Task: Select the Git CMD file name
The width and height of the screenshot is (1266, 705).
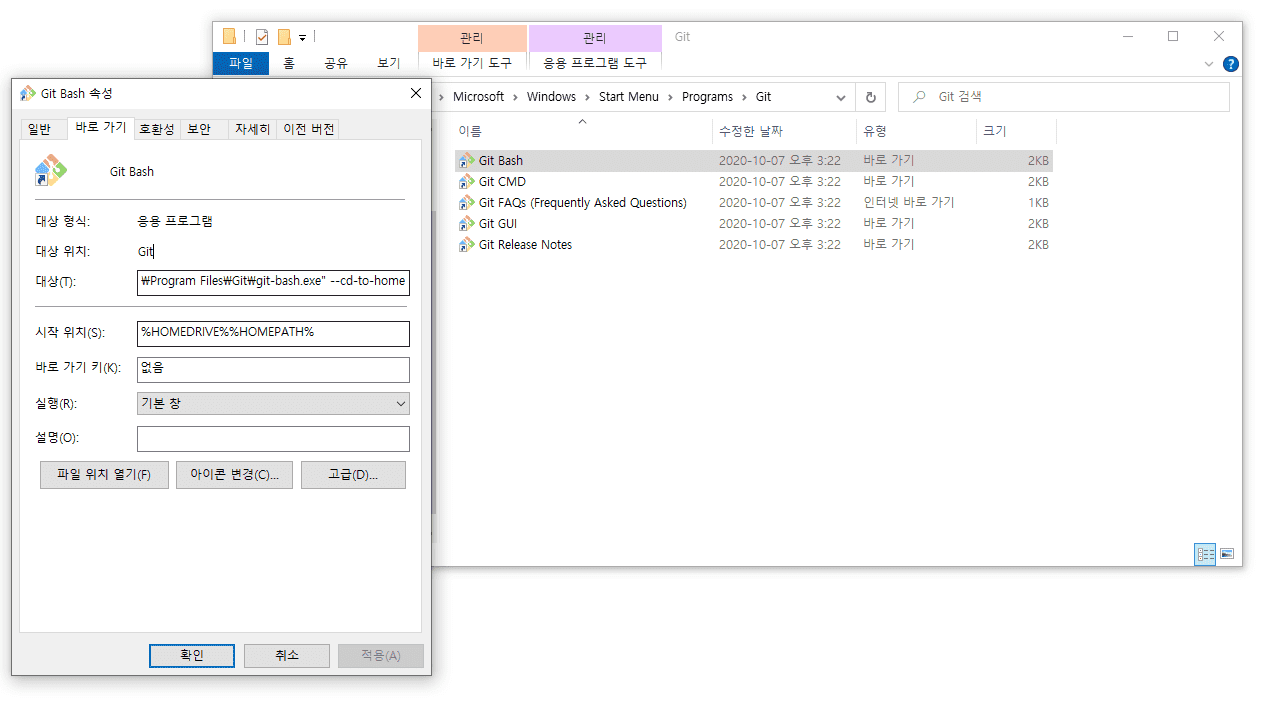Action: click(502, 182)
